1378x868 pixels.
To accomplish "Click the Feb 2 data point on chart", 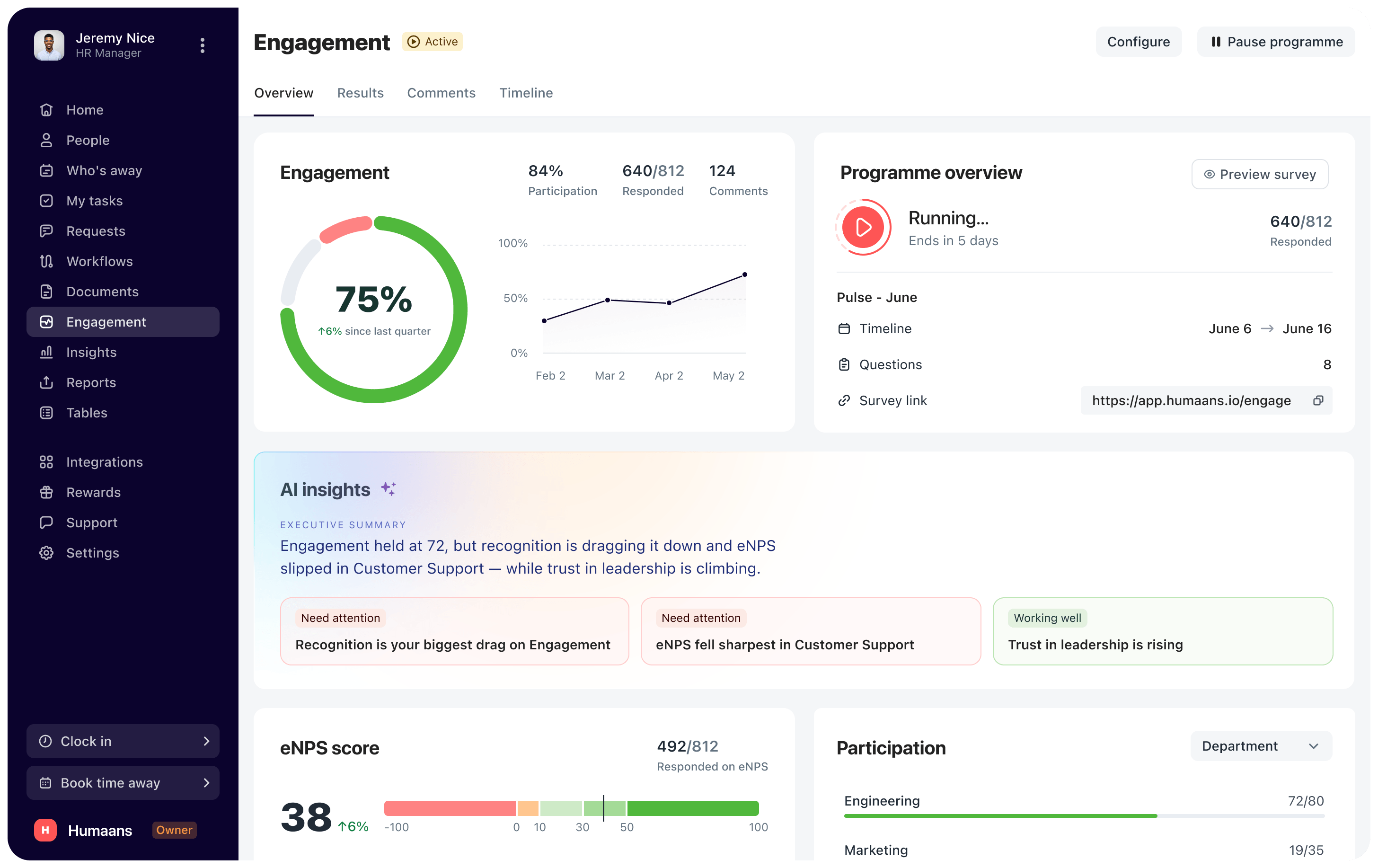I will coord(544,321).
